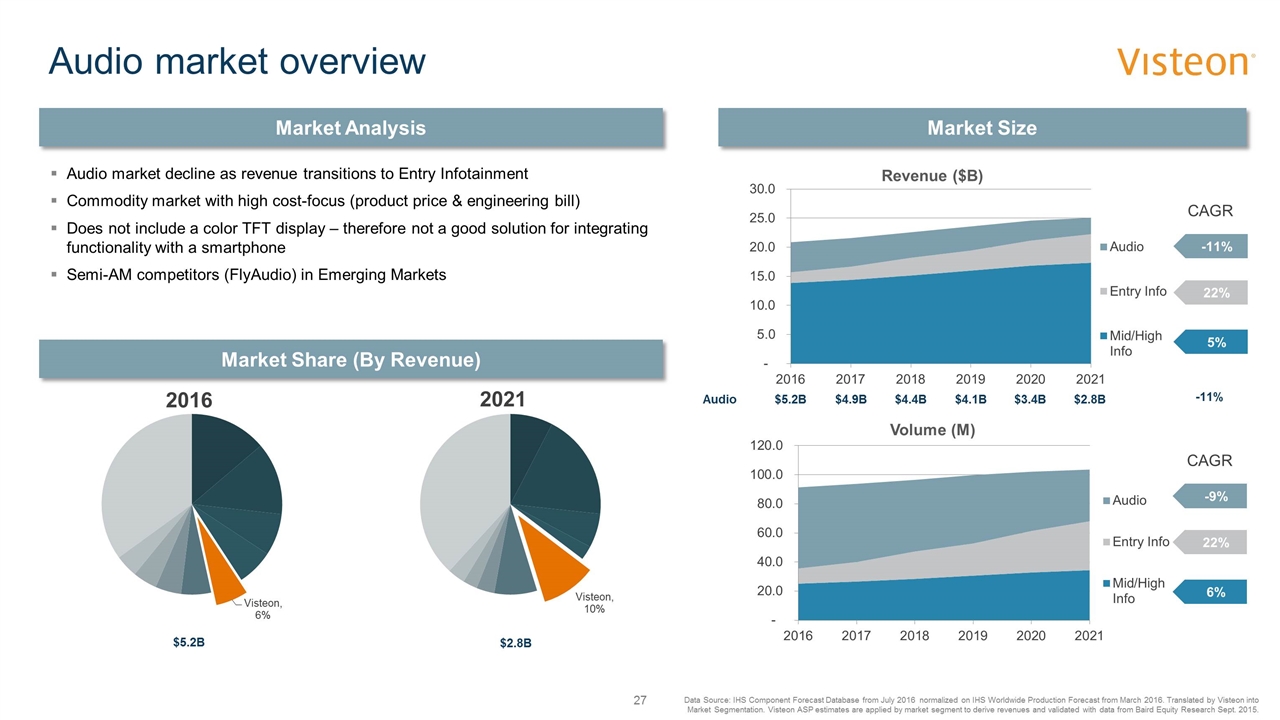Click the blue Mid/High Info area in Revenue chart
This screenshot has height=720, width=1280.
[940, 320]
